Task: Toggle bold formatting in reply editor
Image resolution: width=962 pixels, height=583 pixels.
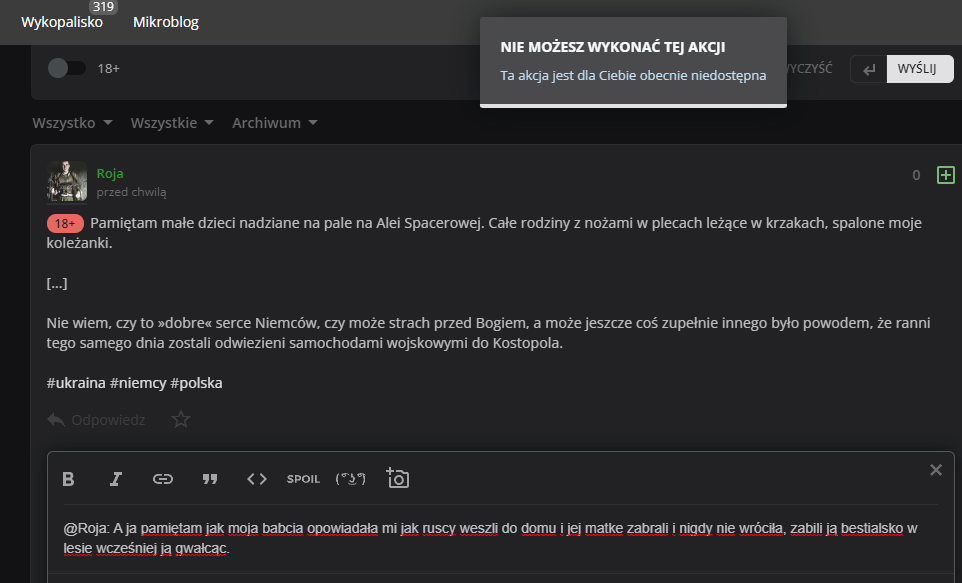Action: click(68, 479)
